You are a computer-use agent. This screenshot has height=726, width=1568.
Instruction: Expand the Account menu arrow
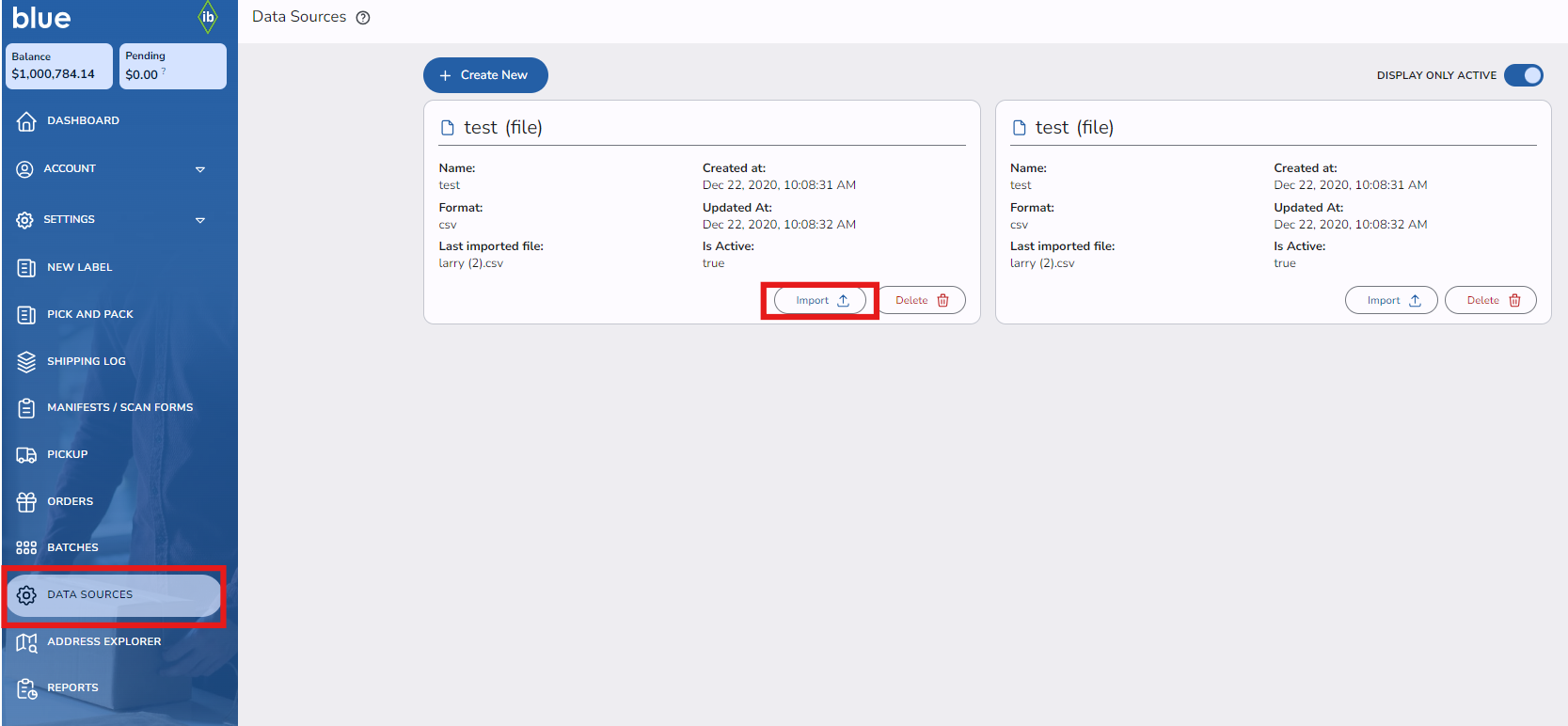tap(199, 169)
